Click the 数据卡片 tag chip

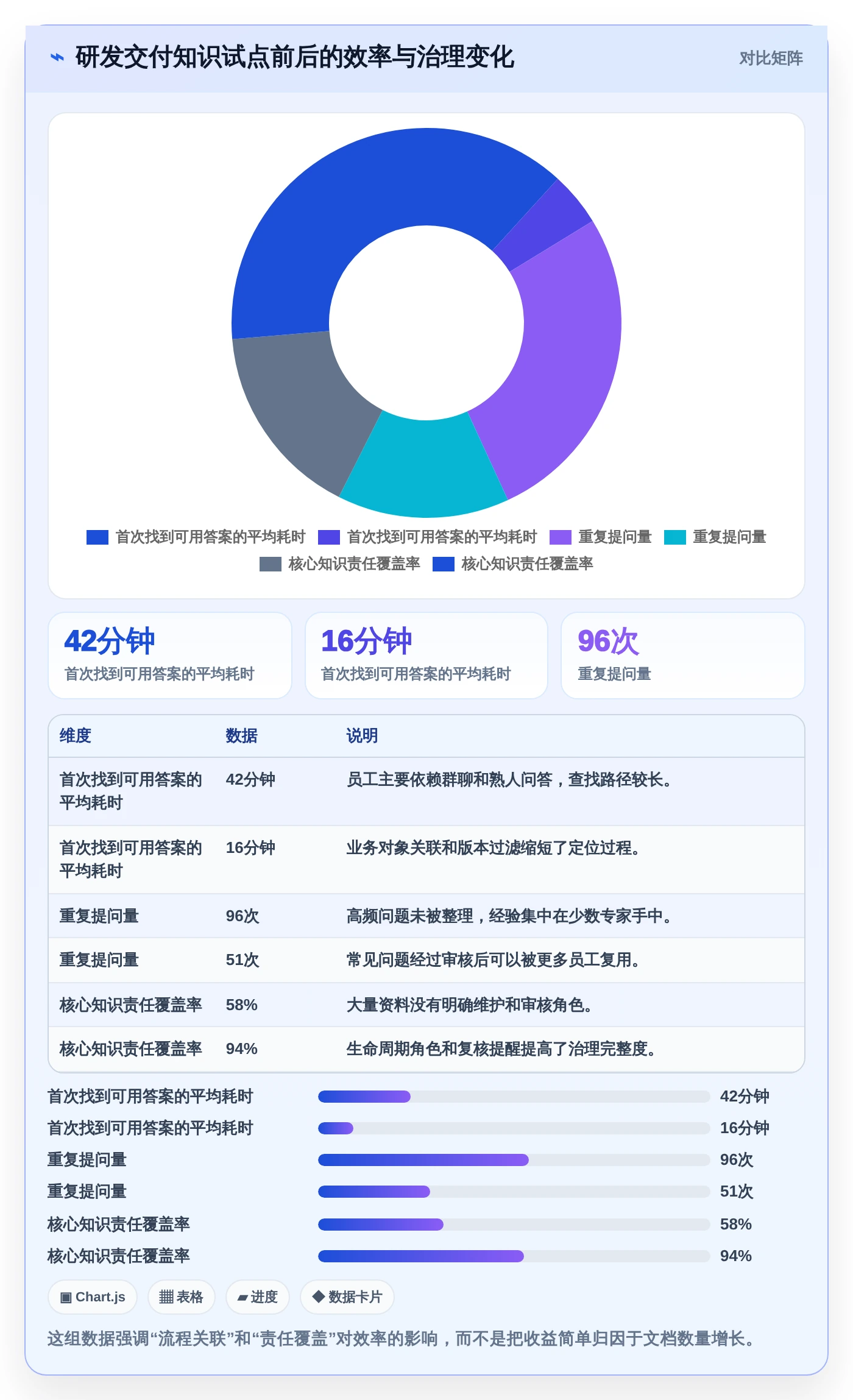click(347, 1297)
